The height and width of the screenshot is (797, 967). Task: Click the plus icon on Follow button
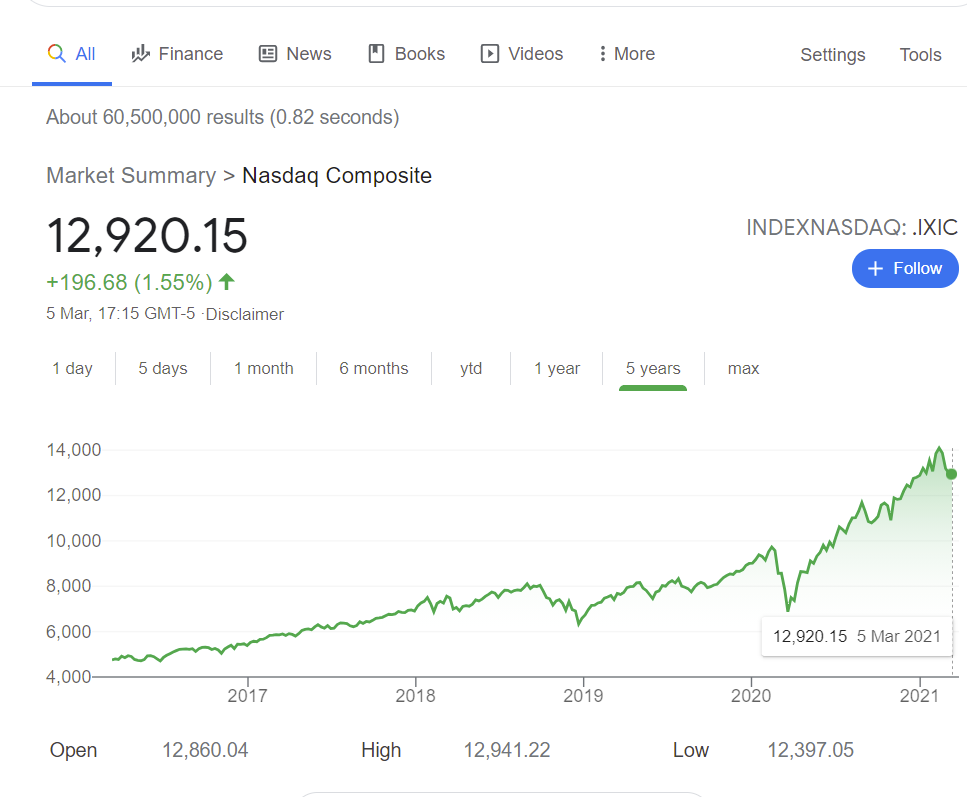click(876, 268)
